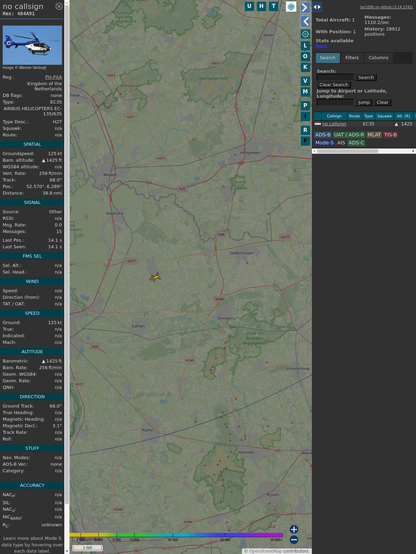The image size is (416, 554).
Task: Expand sidebar with the right chevron
Action: coord(305,7)
